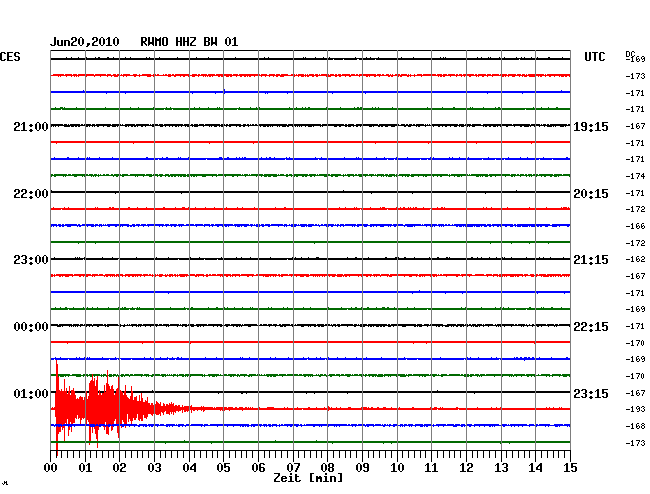650x494 pixels.
Task: Select the "22:15" UTC time label
Action: [x=591, y=327]
